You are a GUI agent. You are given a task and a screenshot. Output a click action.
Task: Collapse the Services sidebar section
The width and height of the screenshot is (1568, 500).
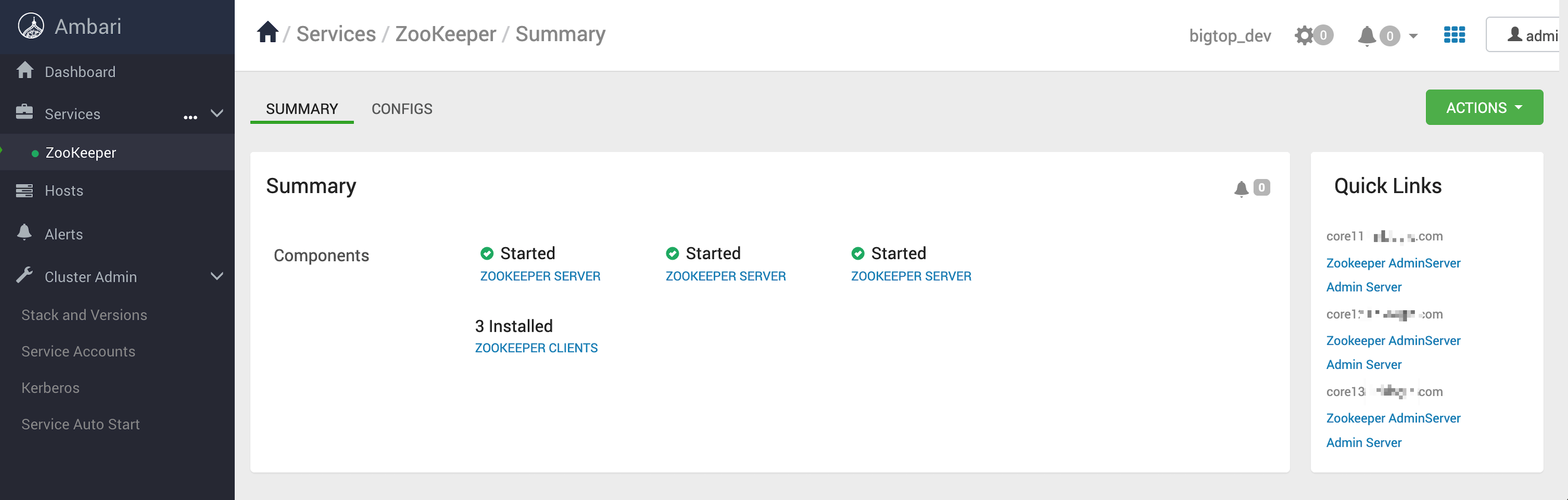[217, 114]
